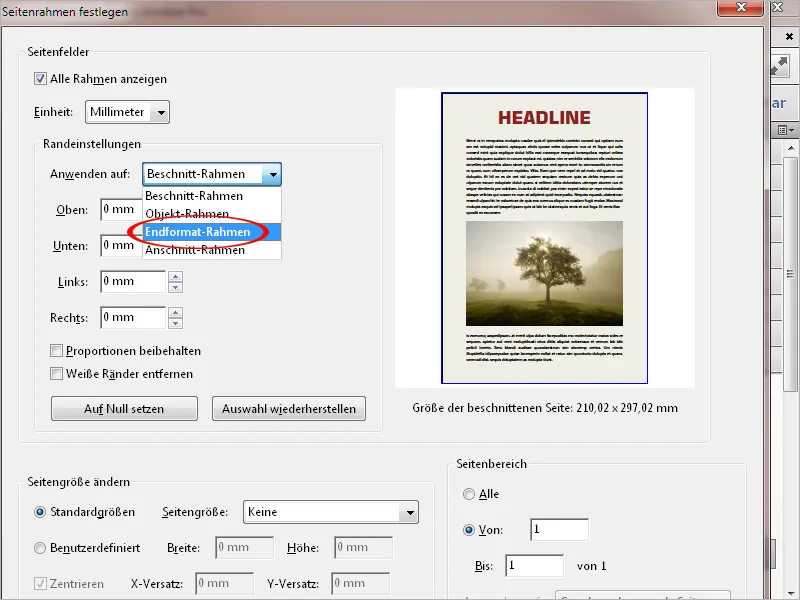Select the Benutzerdefiniert radio button

pos(40,548)
